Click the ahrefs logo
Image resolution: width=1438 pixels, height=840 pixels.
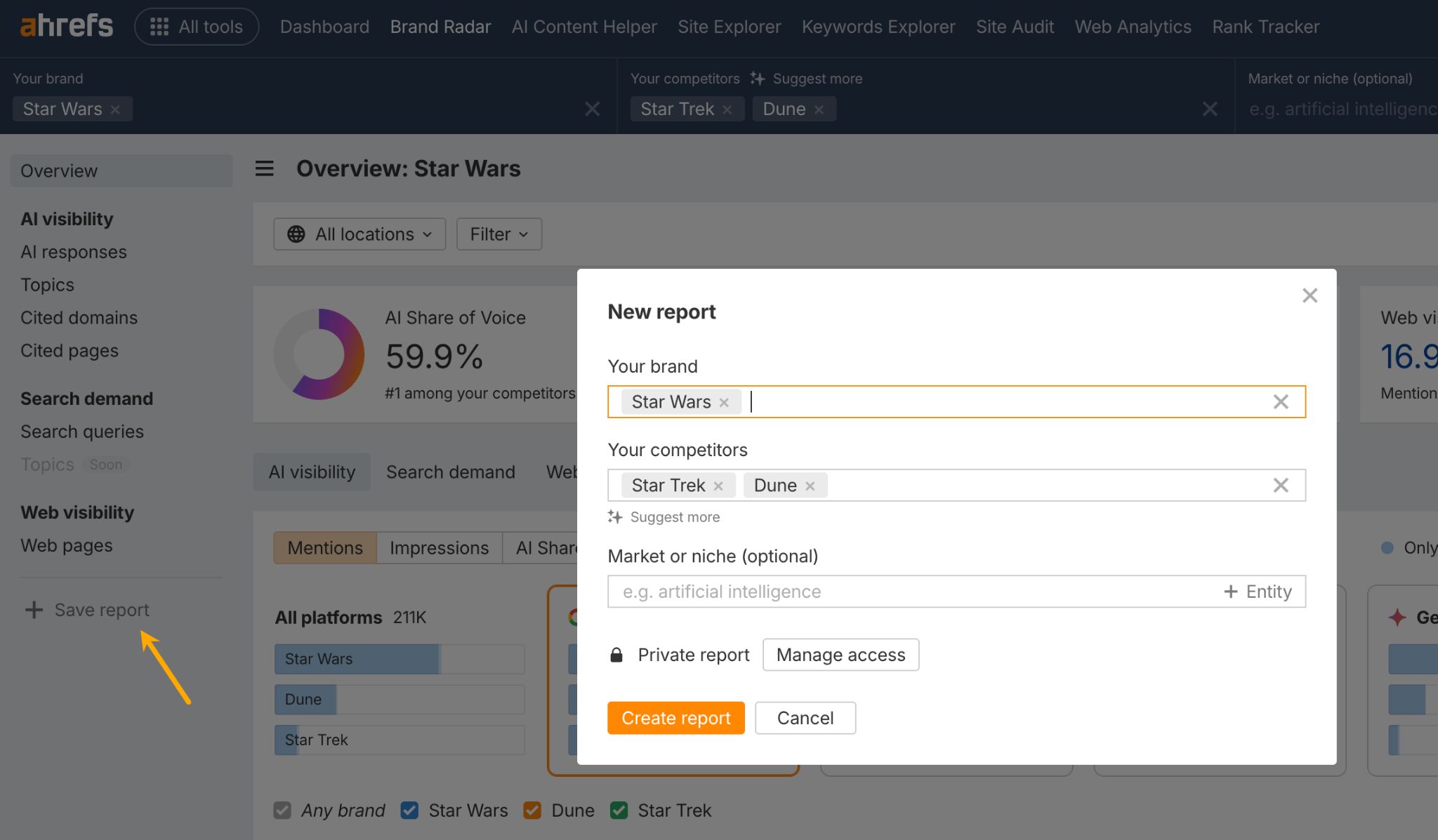click(66, 26)
